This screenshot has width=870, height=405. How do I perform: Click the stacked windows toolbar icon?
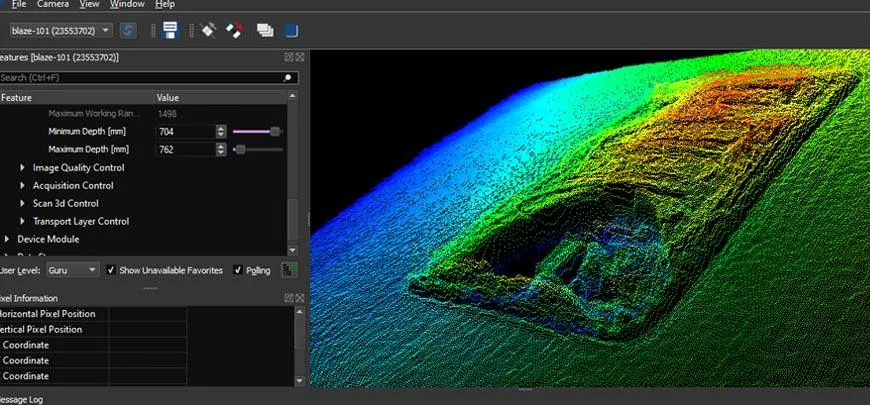[265, 31]
